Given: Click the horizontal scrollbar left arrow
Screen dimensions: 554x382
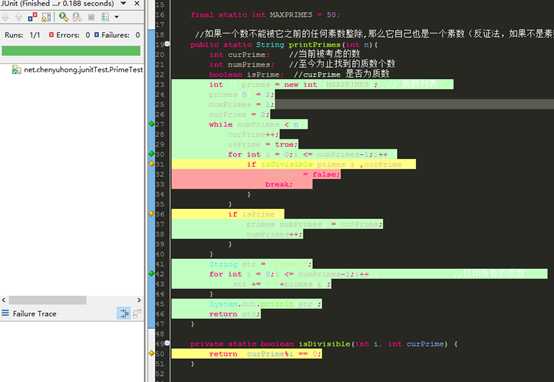Looking at the screenshot, I should tap(4, 300).
